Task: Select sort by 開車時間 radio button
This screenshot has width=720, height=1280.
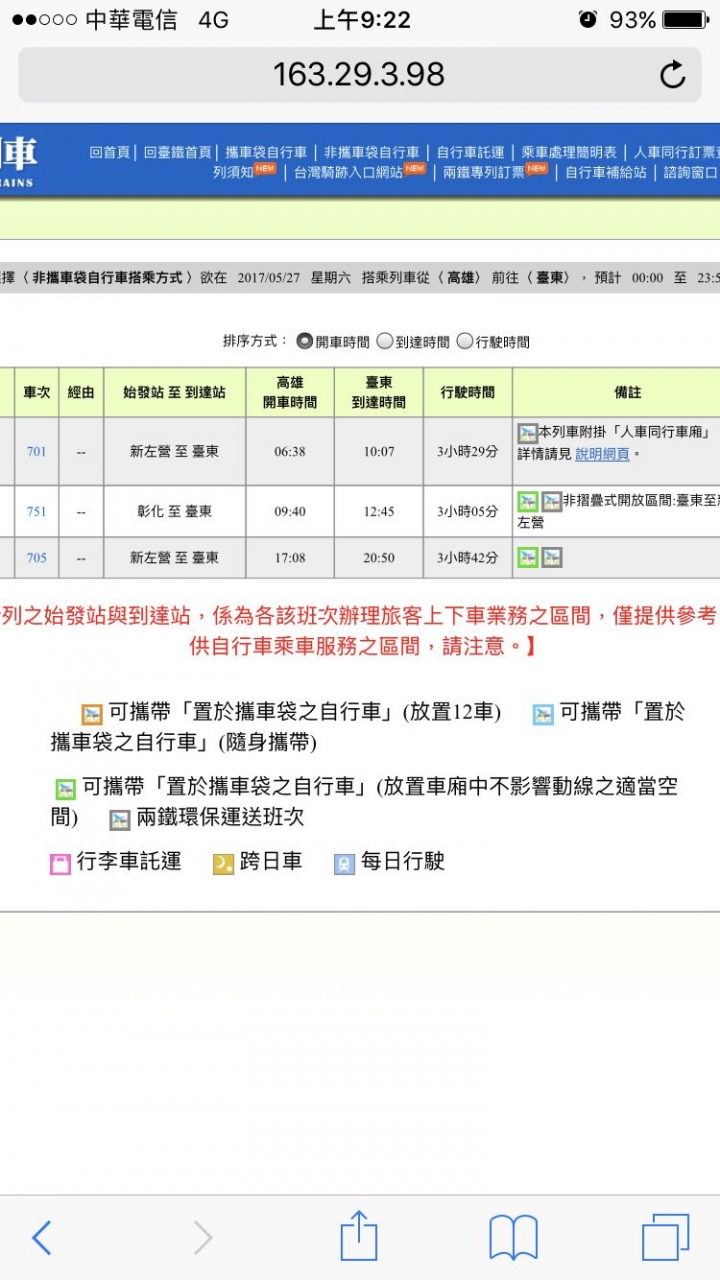Action: (x=304, y=341)
